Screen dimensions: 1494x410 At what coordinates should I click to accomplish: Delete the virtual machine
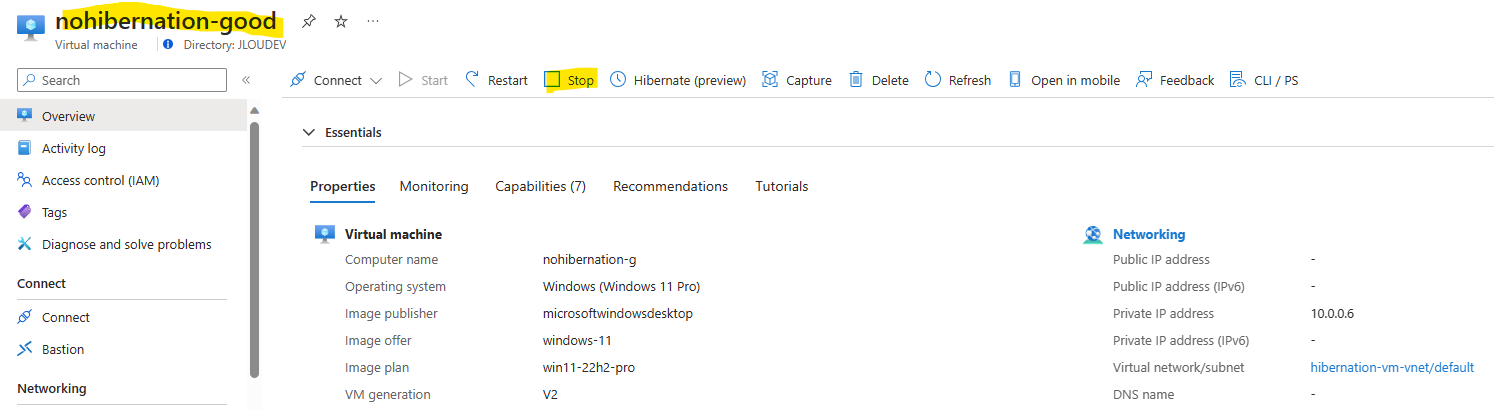tap(879, 80)
